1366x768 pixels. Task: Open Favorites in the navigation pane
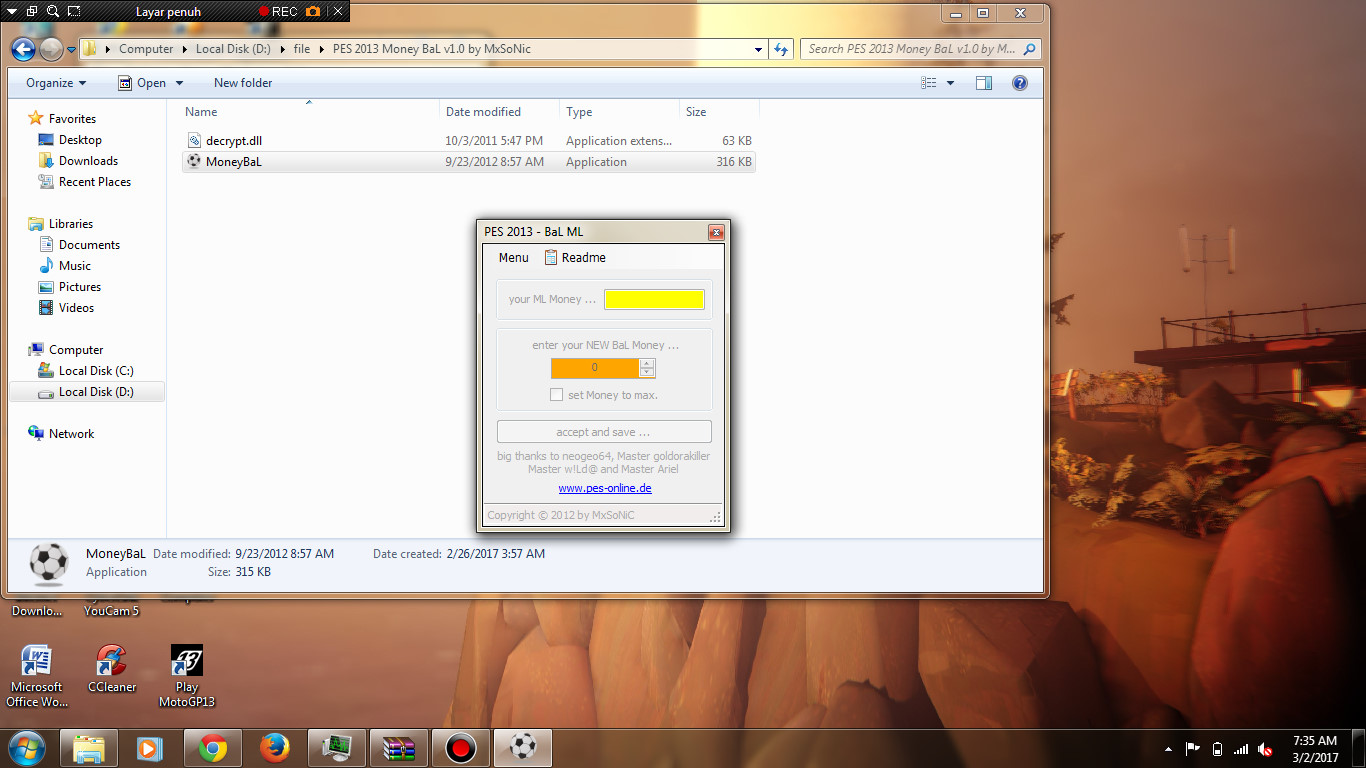(72, 119)
